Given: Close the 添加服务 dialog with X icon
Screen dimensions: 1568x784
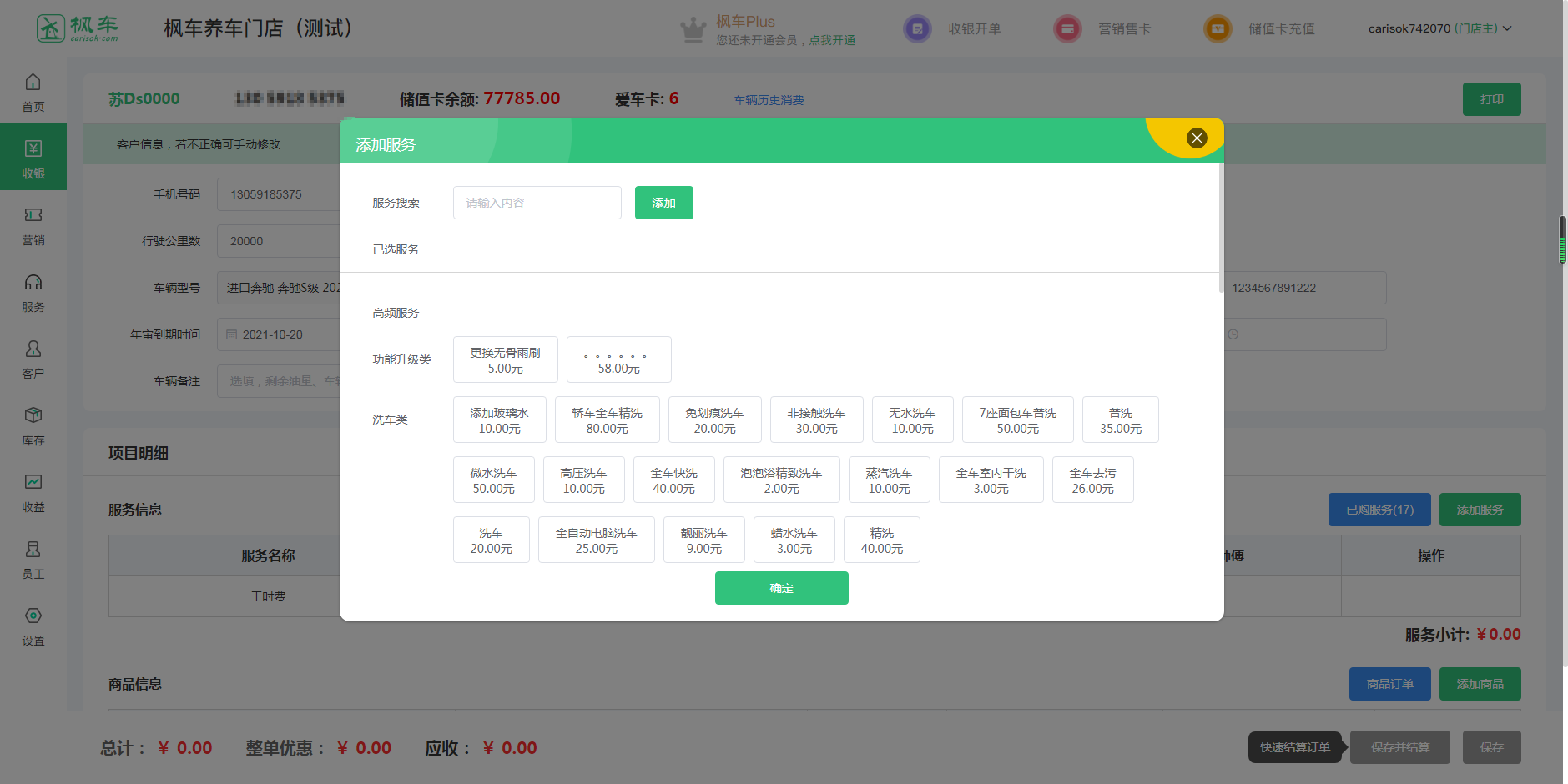Looking at the screenshot, I should point(1196,138).
